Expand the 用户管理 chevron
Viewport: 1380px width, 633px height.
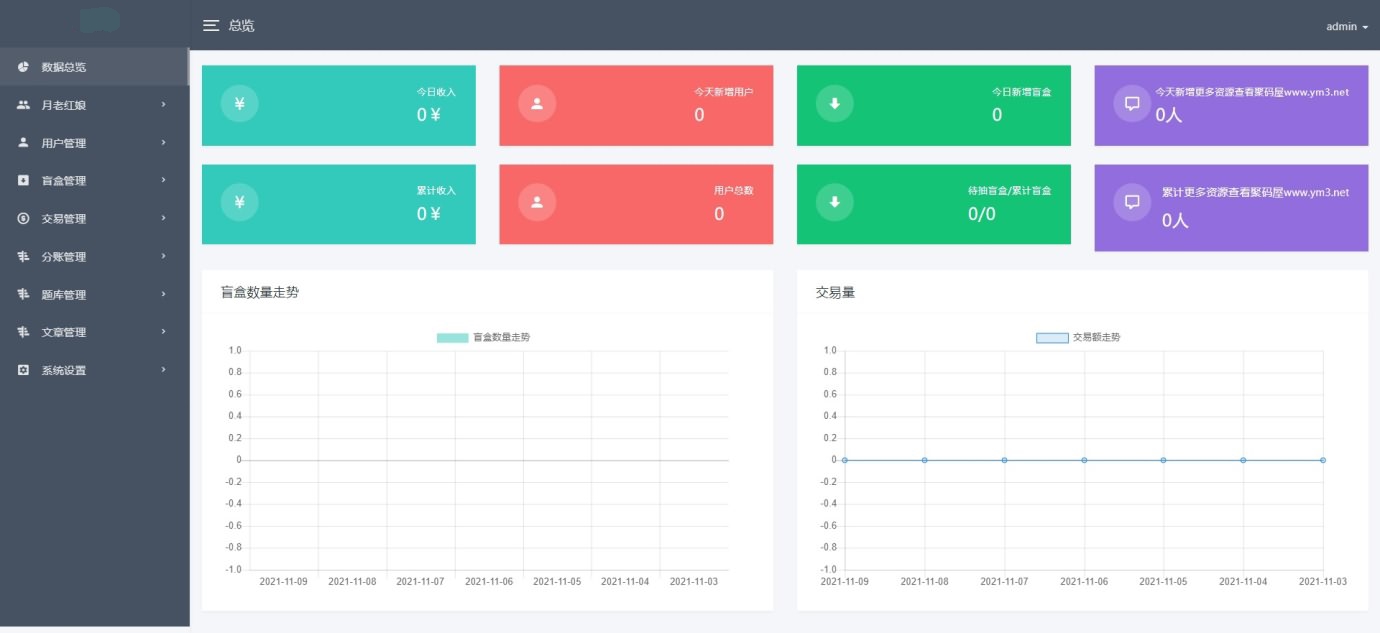click(x=163, y=143)
